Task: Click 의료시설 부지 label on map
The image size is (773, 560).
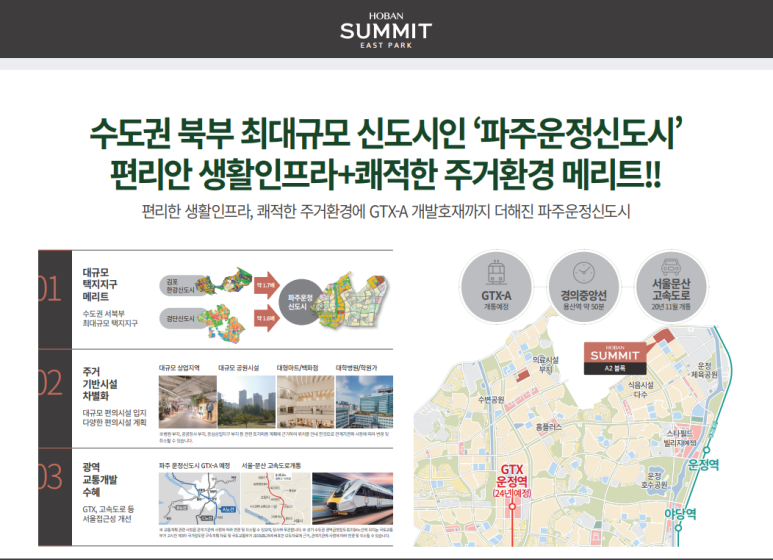Action: pyautogui.click(x=545, y=364)
